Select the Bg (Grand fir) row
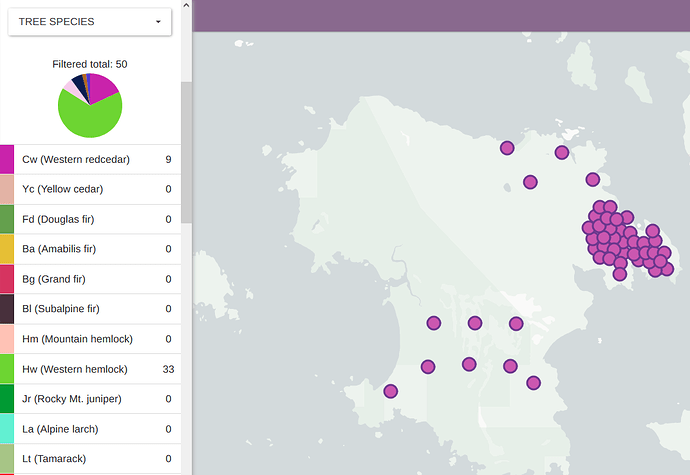This screenshot has width=690, height=475. pos(90,279)
